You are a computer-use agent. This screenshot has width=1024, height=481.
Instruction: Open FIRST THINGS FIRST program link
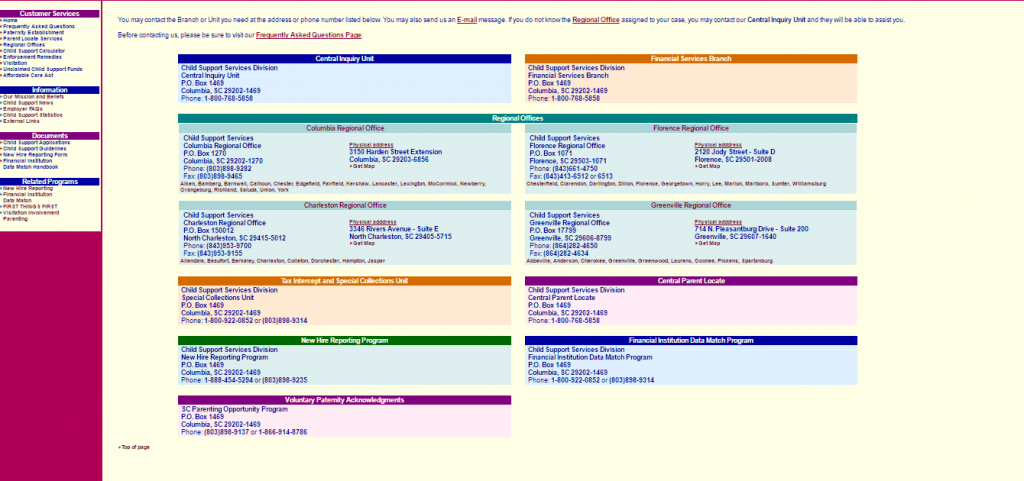(30, 206)
